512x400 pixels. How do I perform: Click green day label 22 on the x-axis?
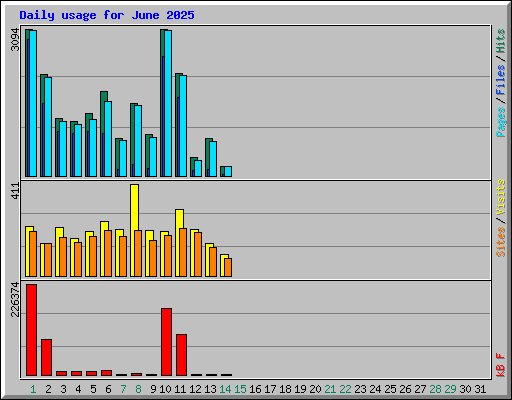pyautogui.click(x=345, y=389)
